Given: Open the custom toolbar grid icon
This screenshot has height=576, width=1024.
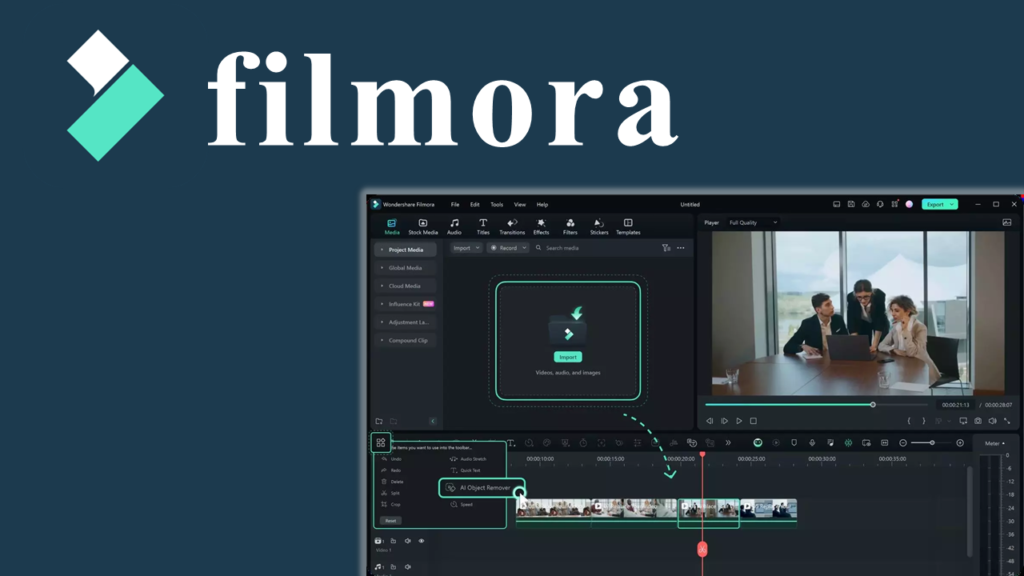Looking at the screenshot, I should 381,443.
